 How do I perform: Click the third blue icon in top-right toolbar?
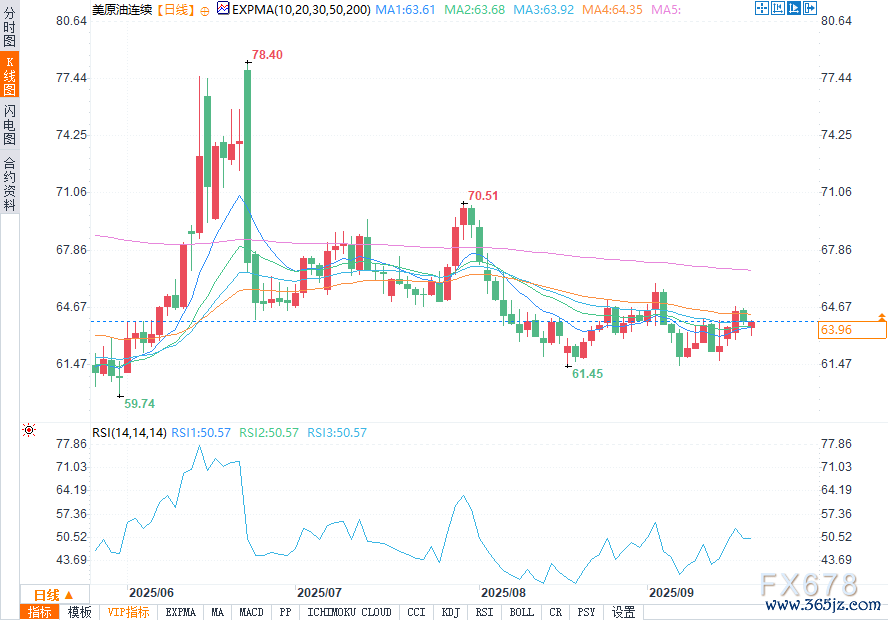793,9
